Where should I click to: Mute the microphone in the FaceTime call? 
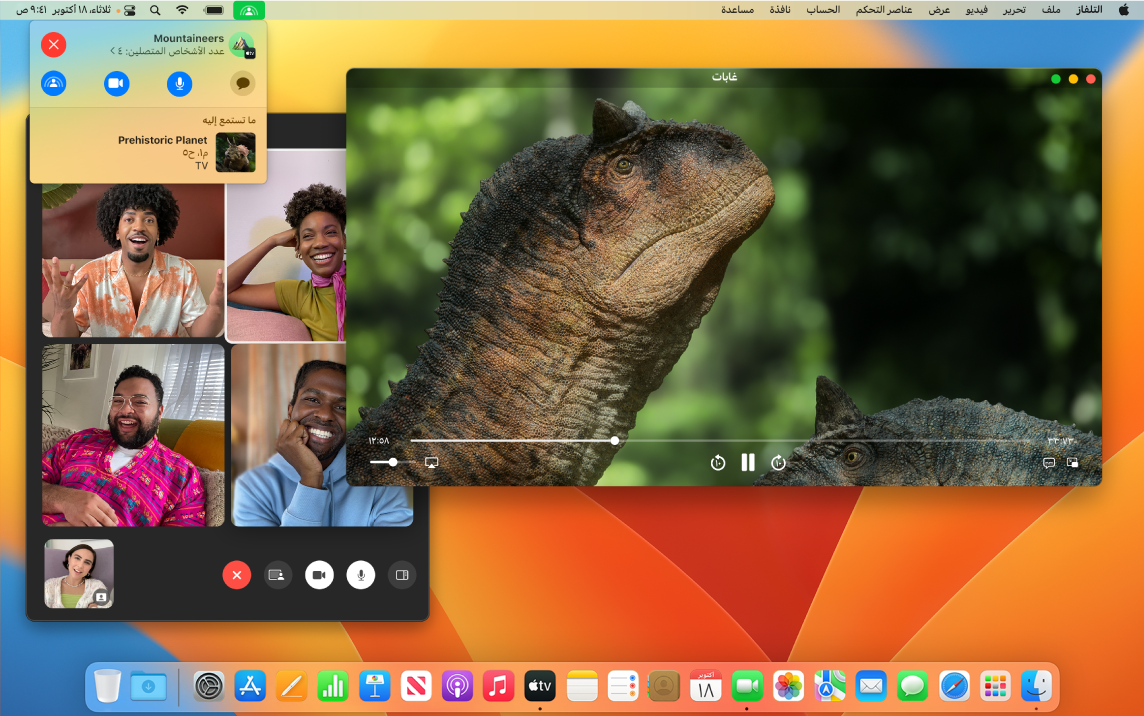coord(360,575)
